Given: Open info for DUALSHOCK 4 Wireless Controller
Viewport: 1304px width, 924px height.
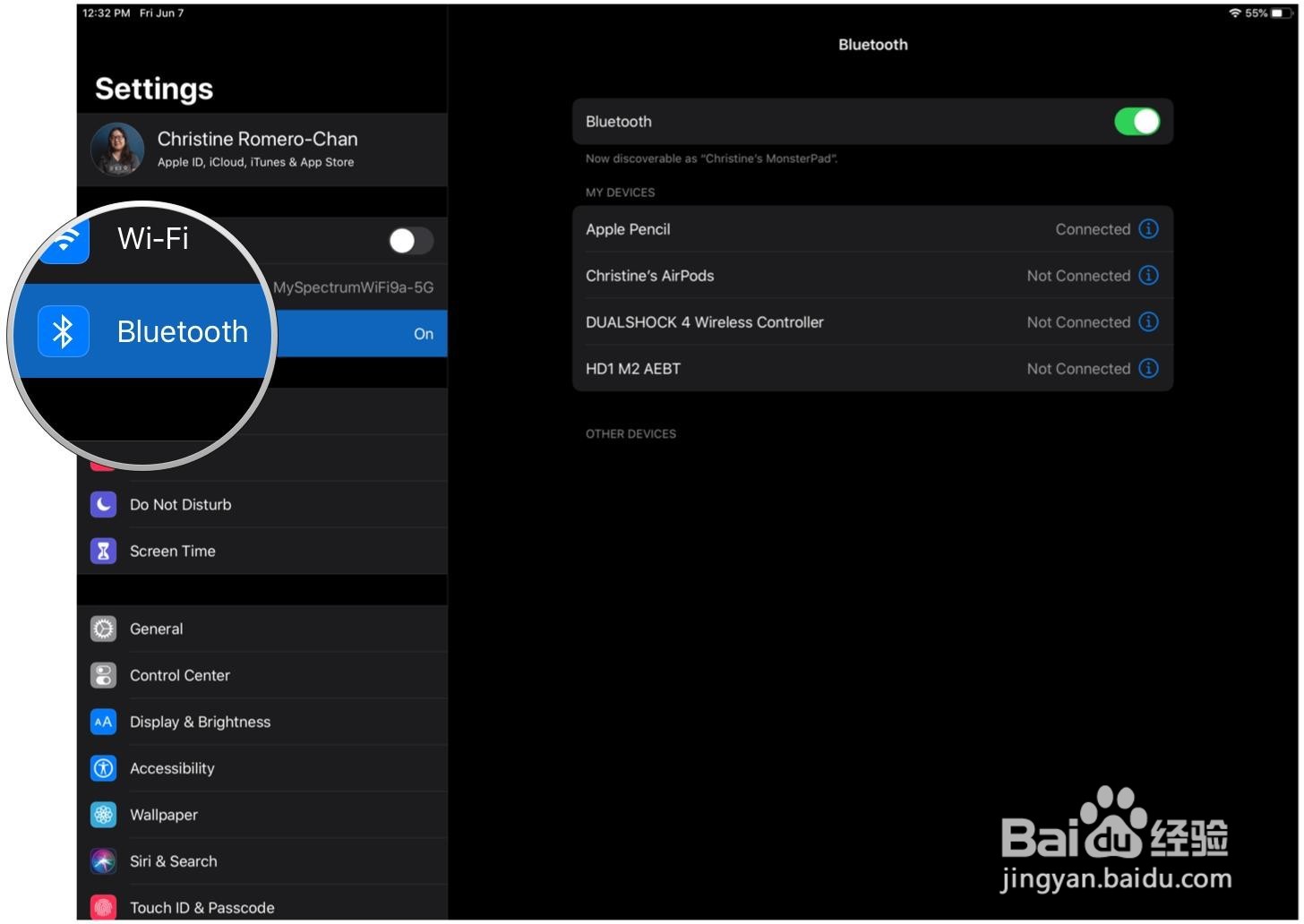Looking at the screenshot, I should 1148,322.
